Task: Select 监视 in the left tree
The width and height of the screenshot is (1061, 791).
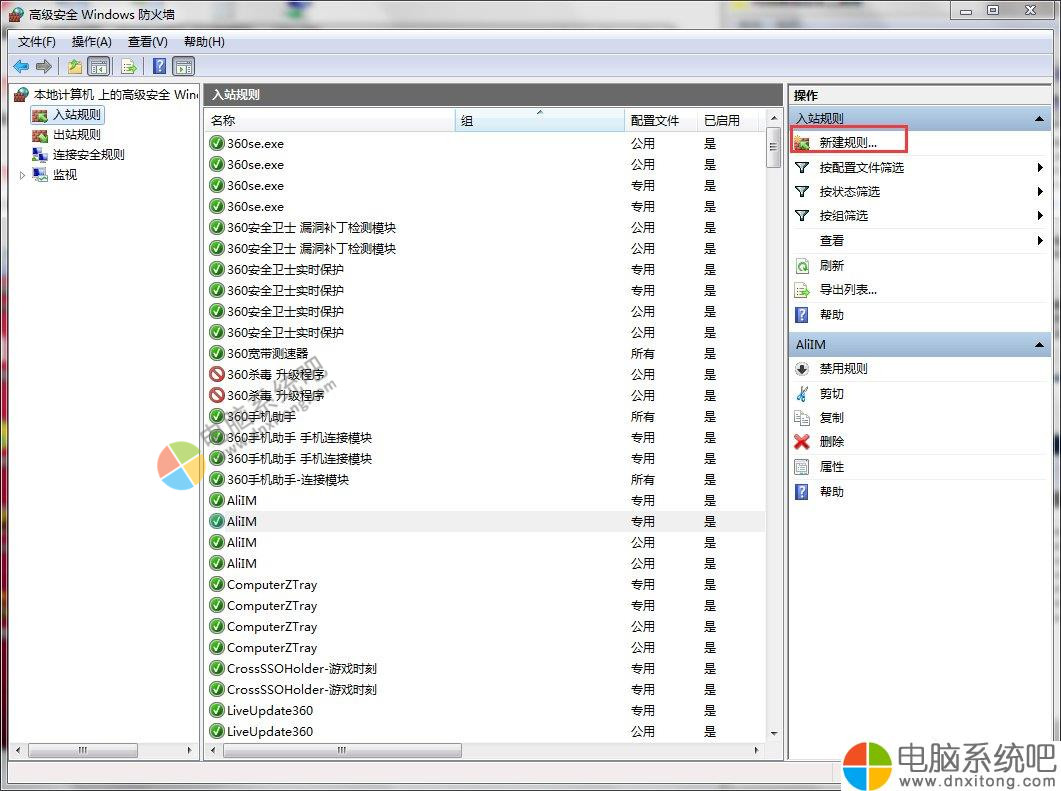Action: (65, 175)
